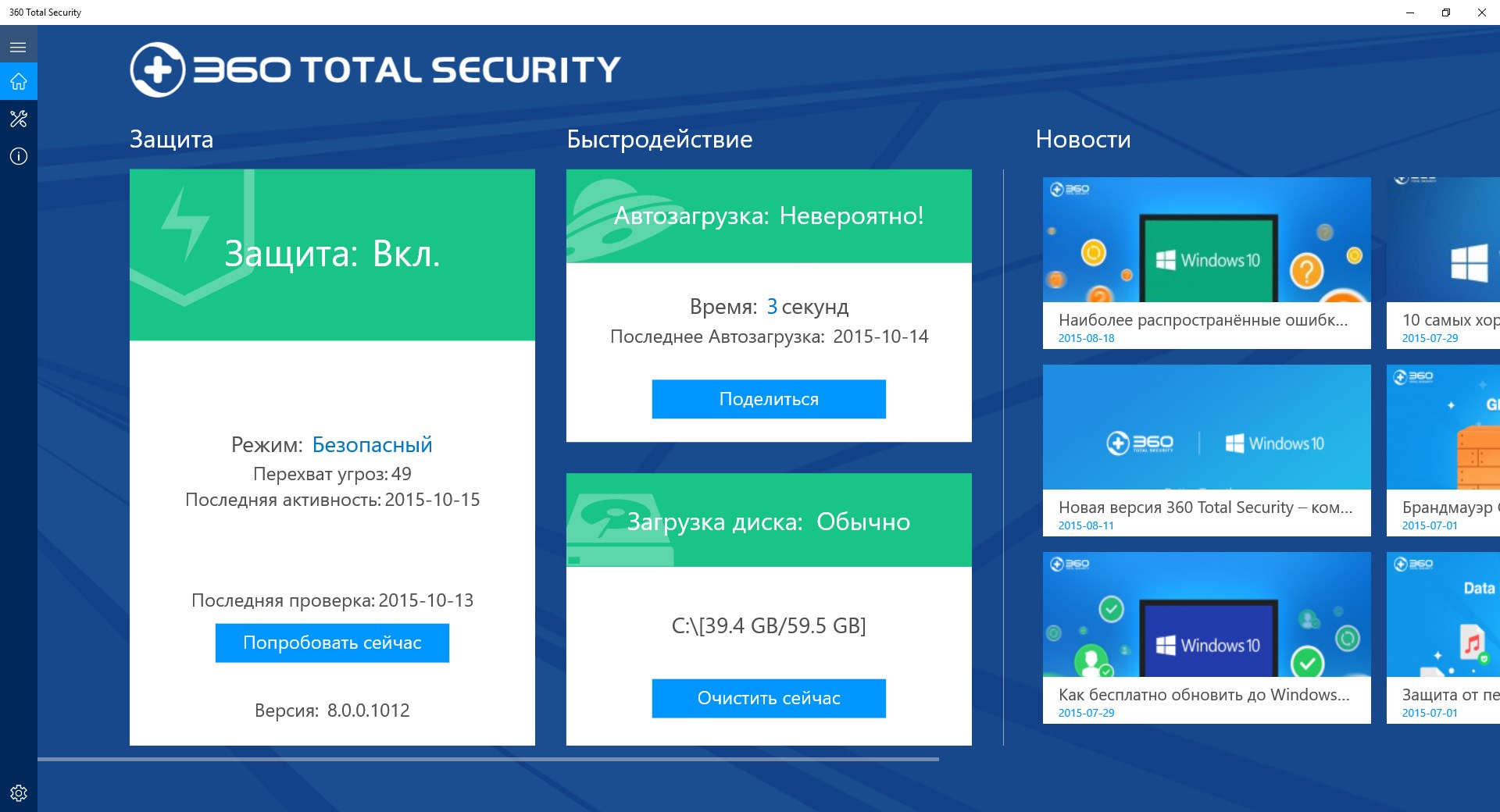Viewport: 1500px width, 812px height.
Task: Restore down the 360 Total Security window
Action: (x=1446, y=12)
